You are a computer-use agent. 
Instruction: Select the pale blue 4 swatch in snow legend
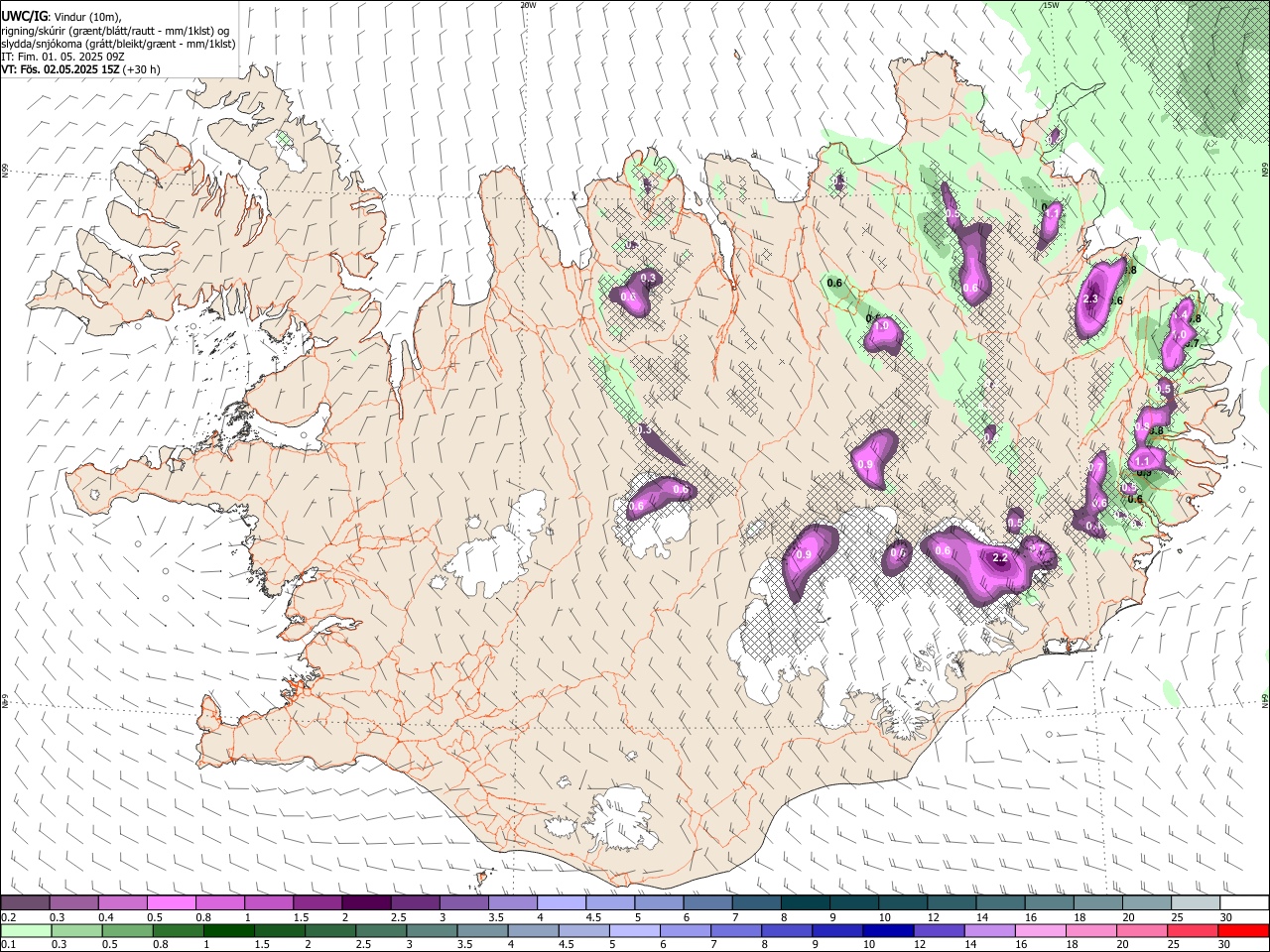562,902
